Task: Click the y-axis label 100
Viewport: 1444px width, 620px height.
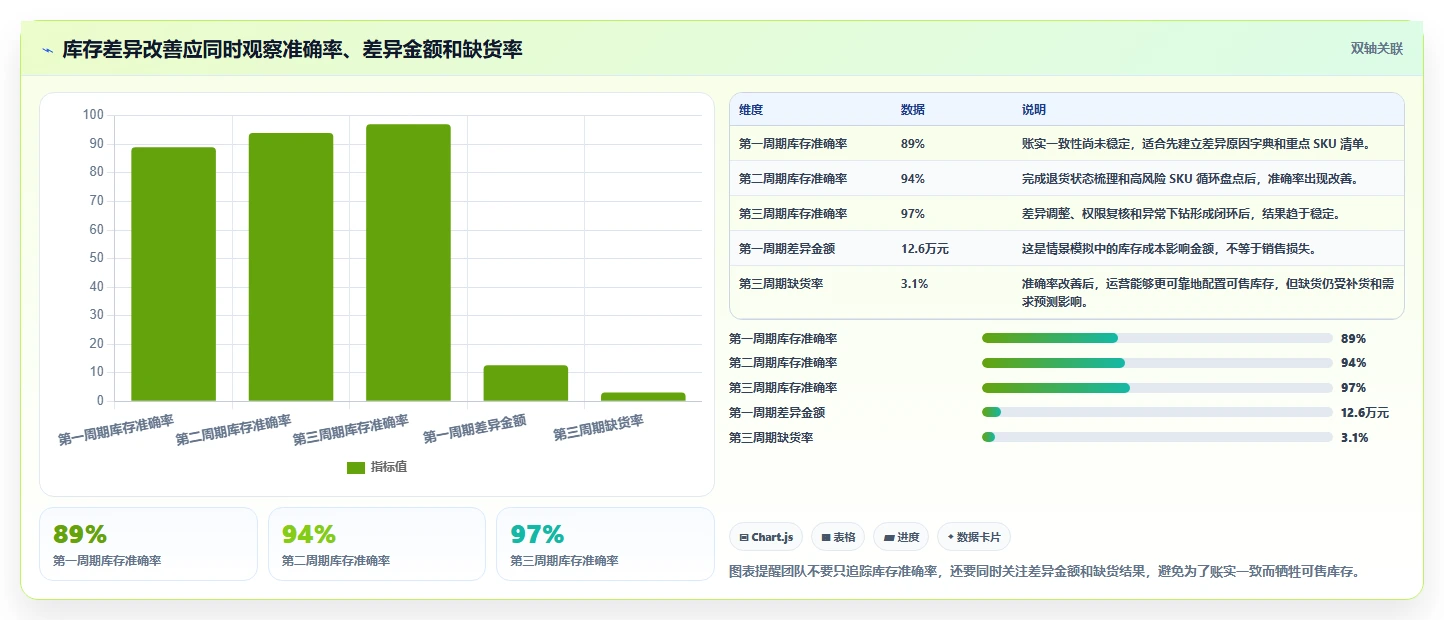Action: point(93,115)
